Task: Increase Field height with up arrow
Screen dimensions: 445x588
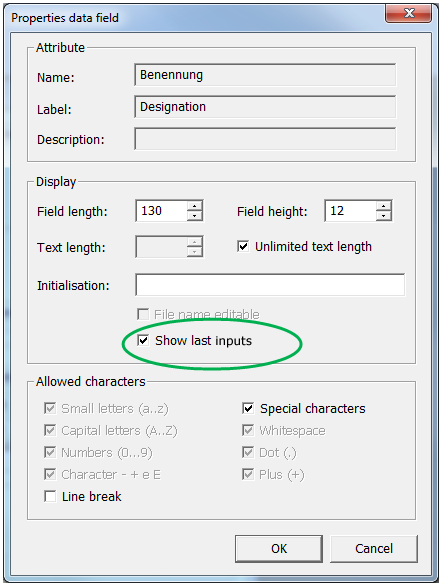Action: 383,206
